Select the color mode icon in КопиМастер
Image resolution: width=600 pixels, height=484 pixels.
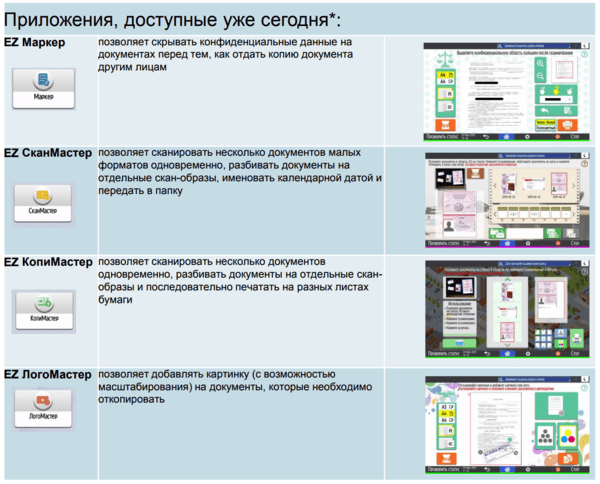[x=561, y=344]
